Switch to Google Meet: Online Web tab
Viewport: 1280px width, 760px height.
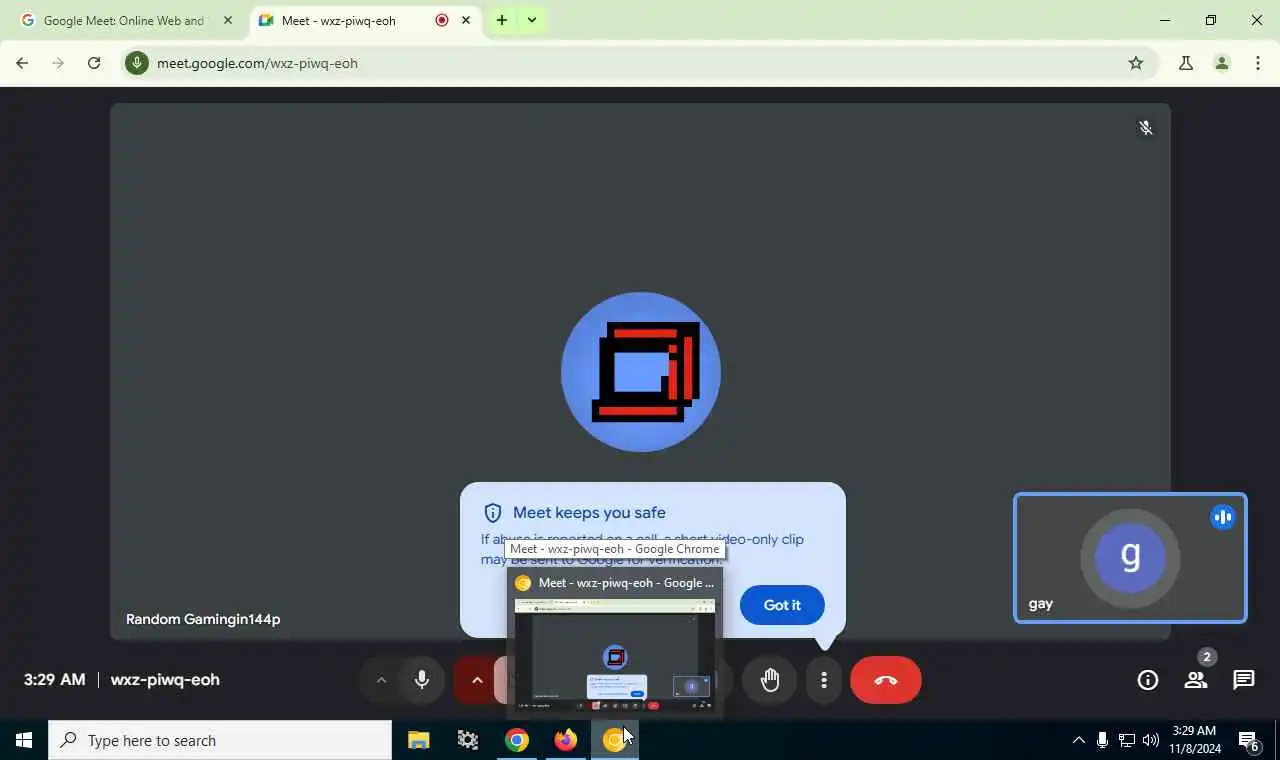(x=125, y=20)
